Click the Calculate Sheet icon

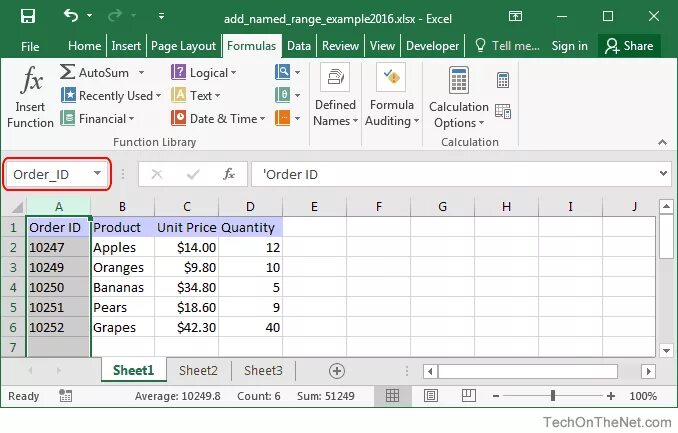coord(502,111)
